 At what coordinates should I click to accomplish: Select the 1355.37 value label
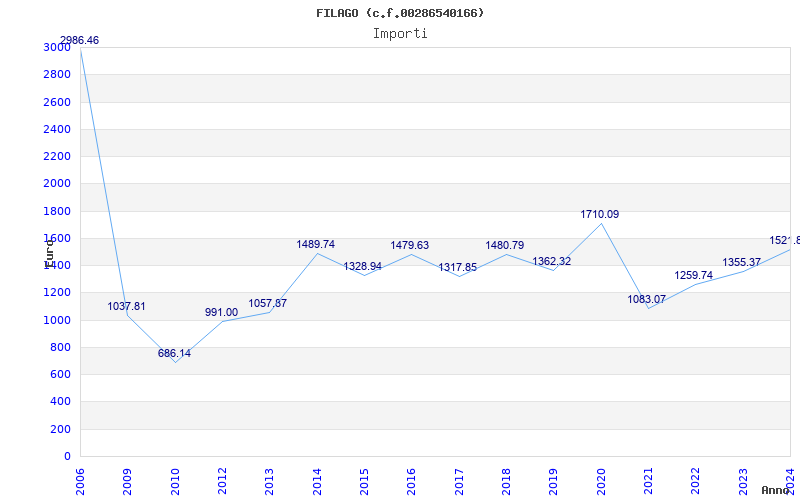[x=741, y=262]
